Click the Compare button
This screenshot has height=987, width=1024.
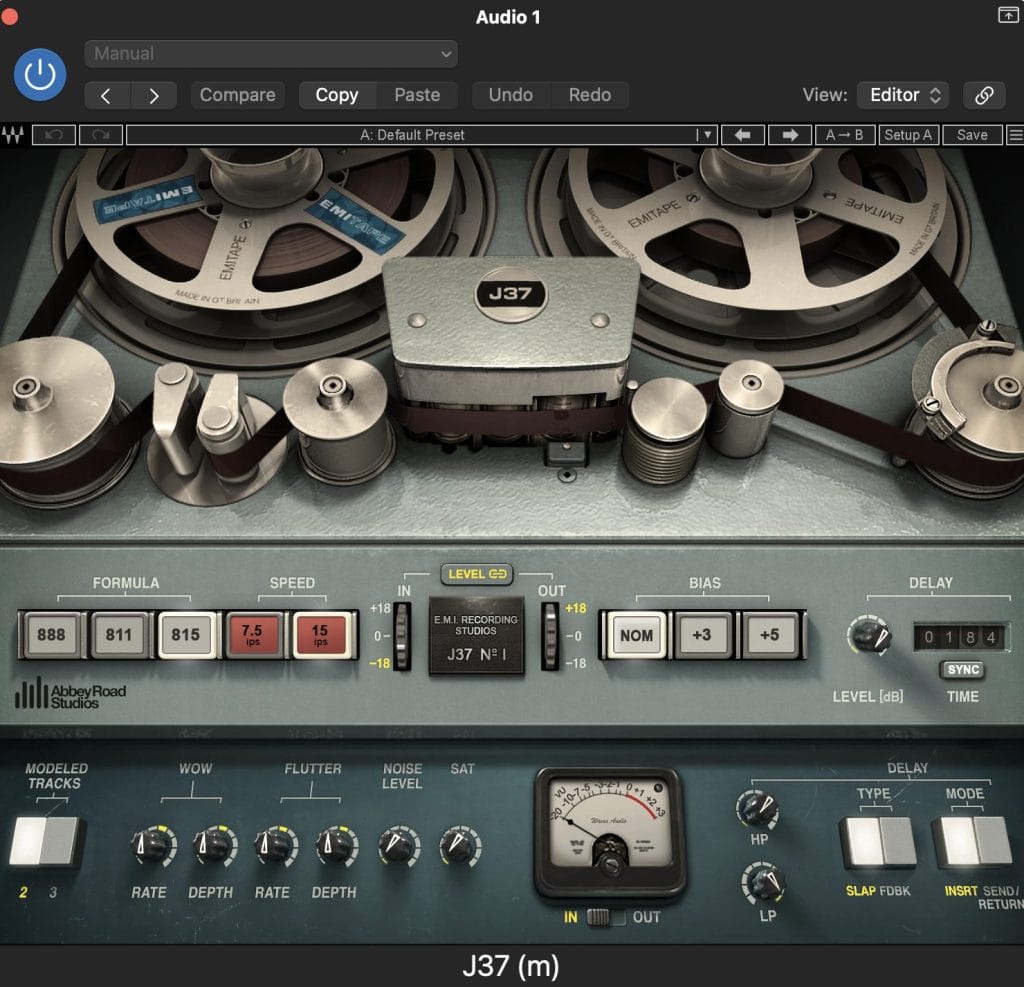(238, 95)
